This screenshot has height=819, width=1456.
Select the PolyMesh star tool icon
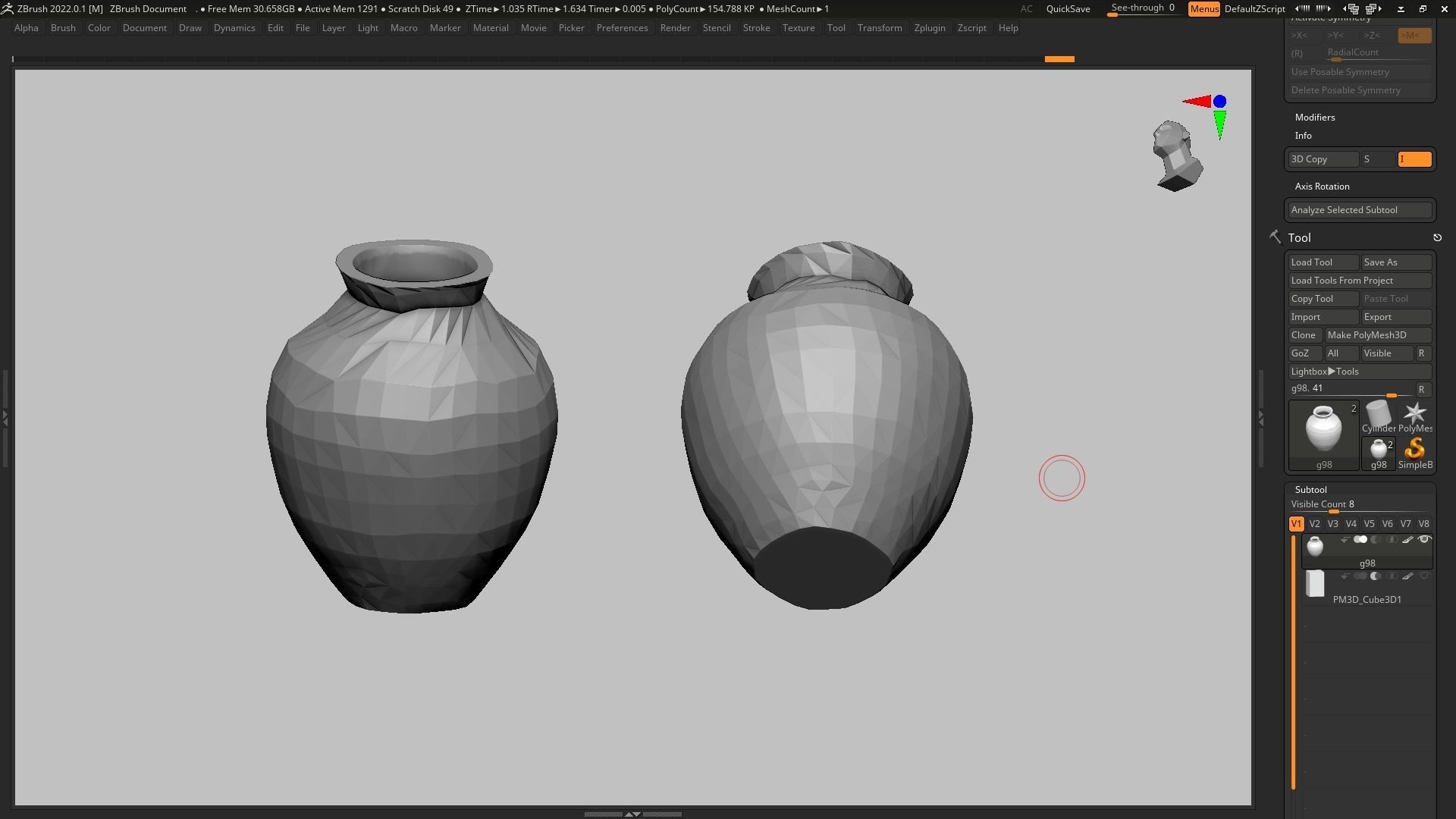1414,414
